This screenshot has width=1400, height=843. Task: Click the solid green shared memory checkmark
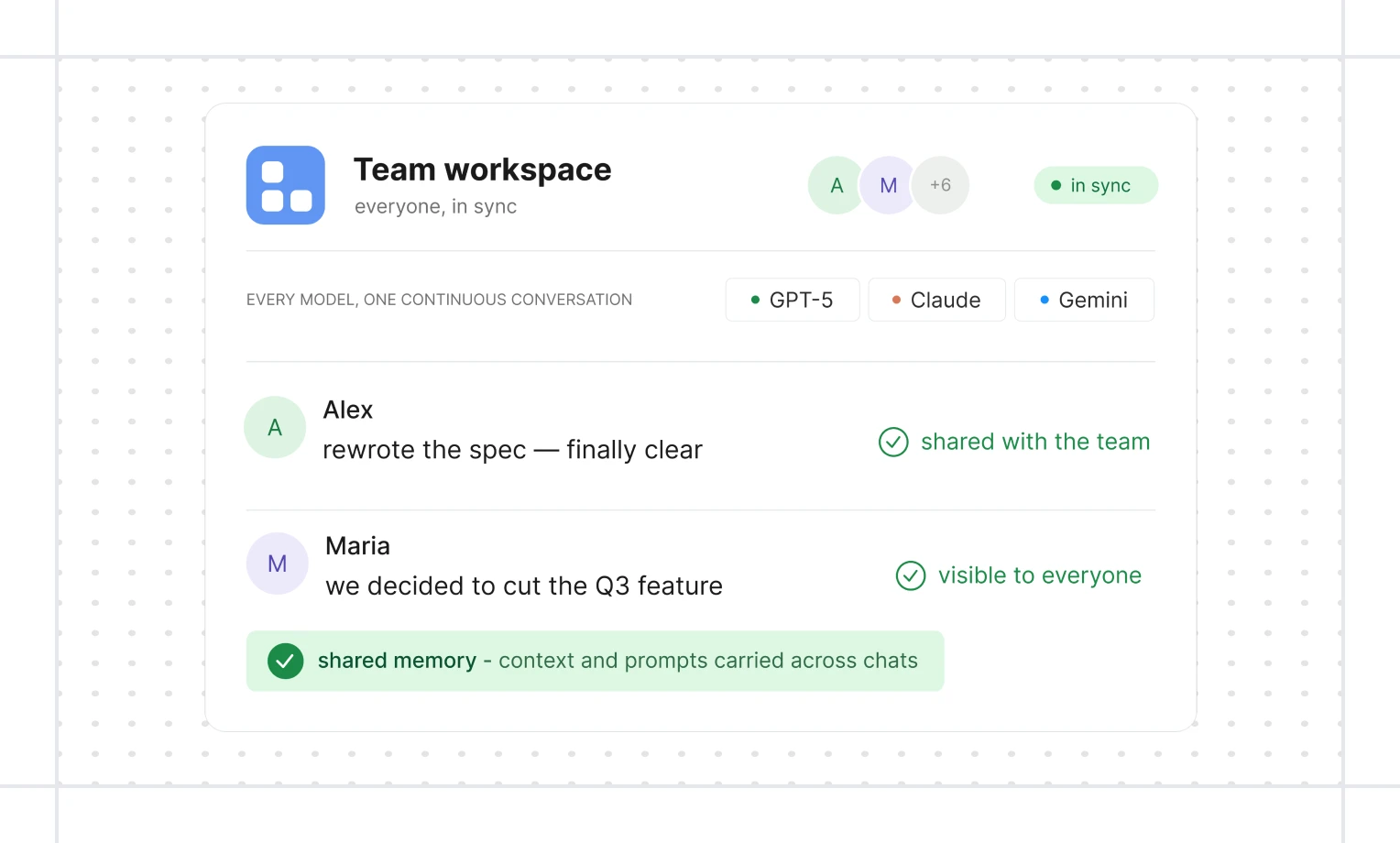point(286,661)
